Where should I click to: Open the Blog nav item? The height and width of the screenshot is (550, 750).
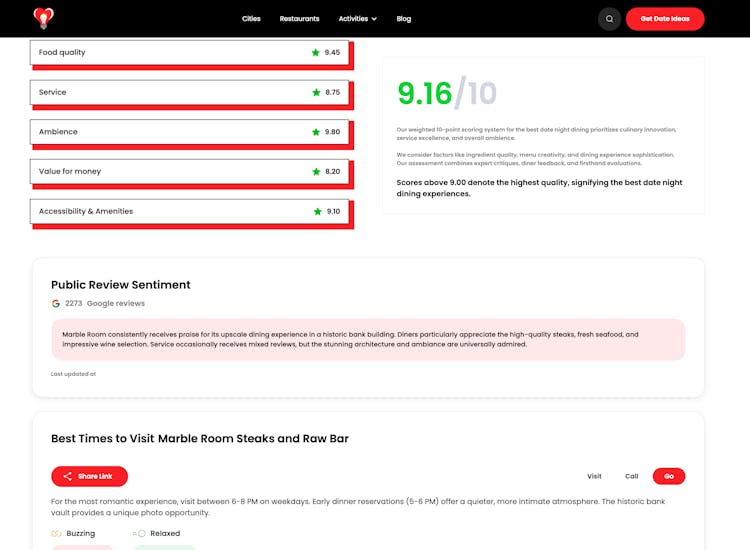(404, 19)
